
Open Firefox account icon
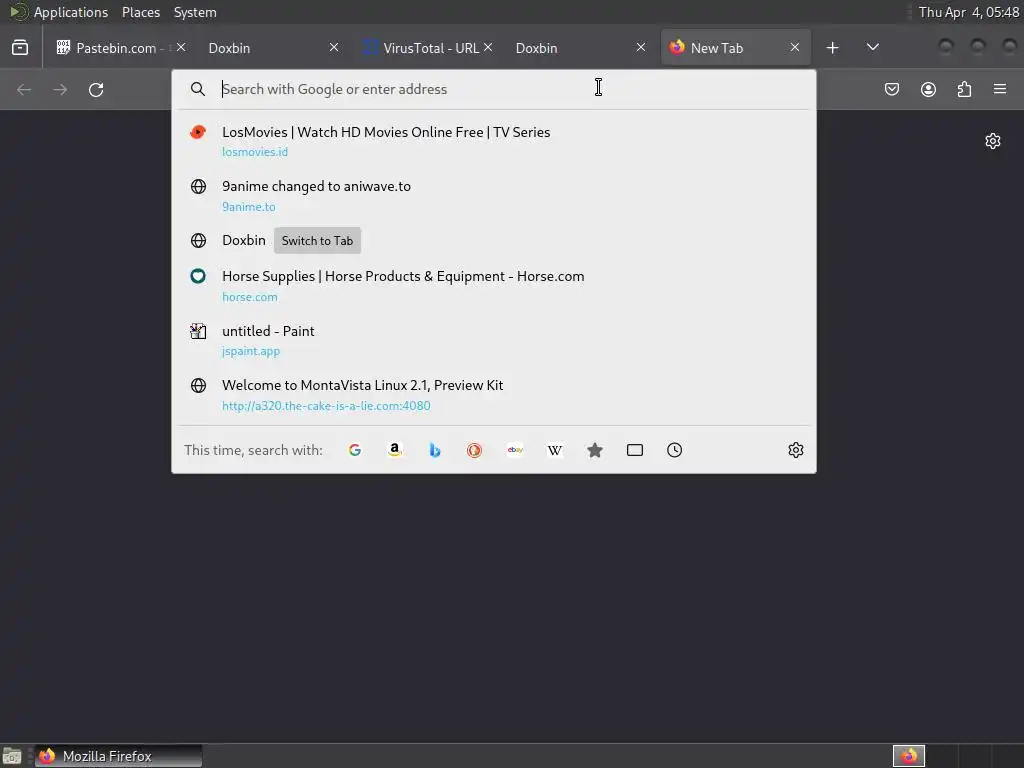[x=928, y=89]
